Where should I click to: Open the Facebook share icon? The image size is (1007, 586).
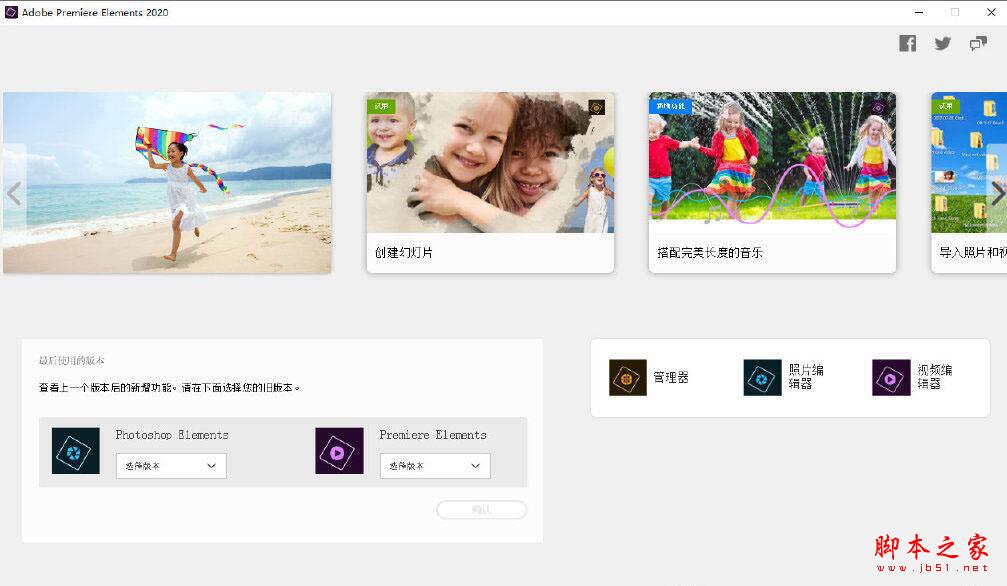pos(907,43)
